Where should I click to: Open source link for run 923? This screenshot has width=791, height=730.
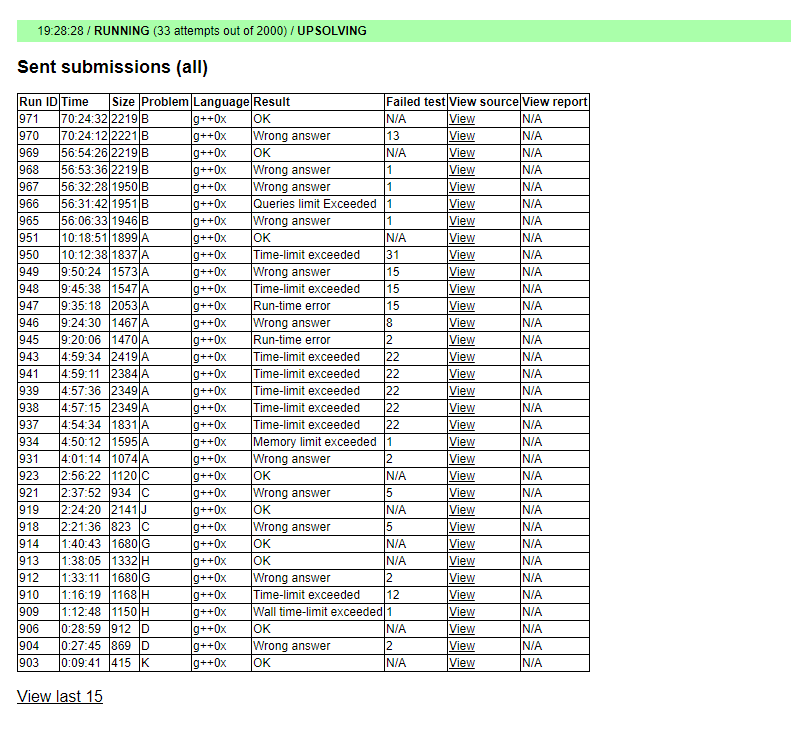[462, 476]
